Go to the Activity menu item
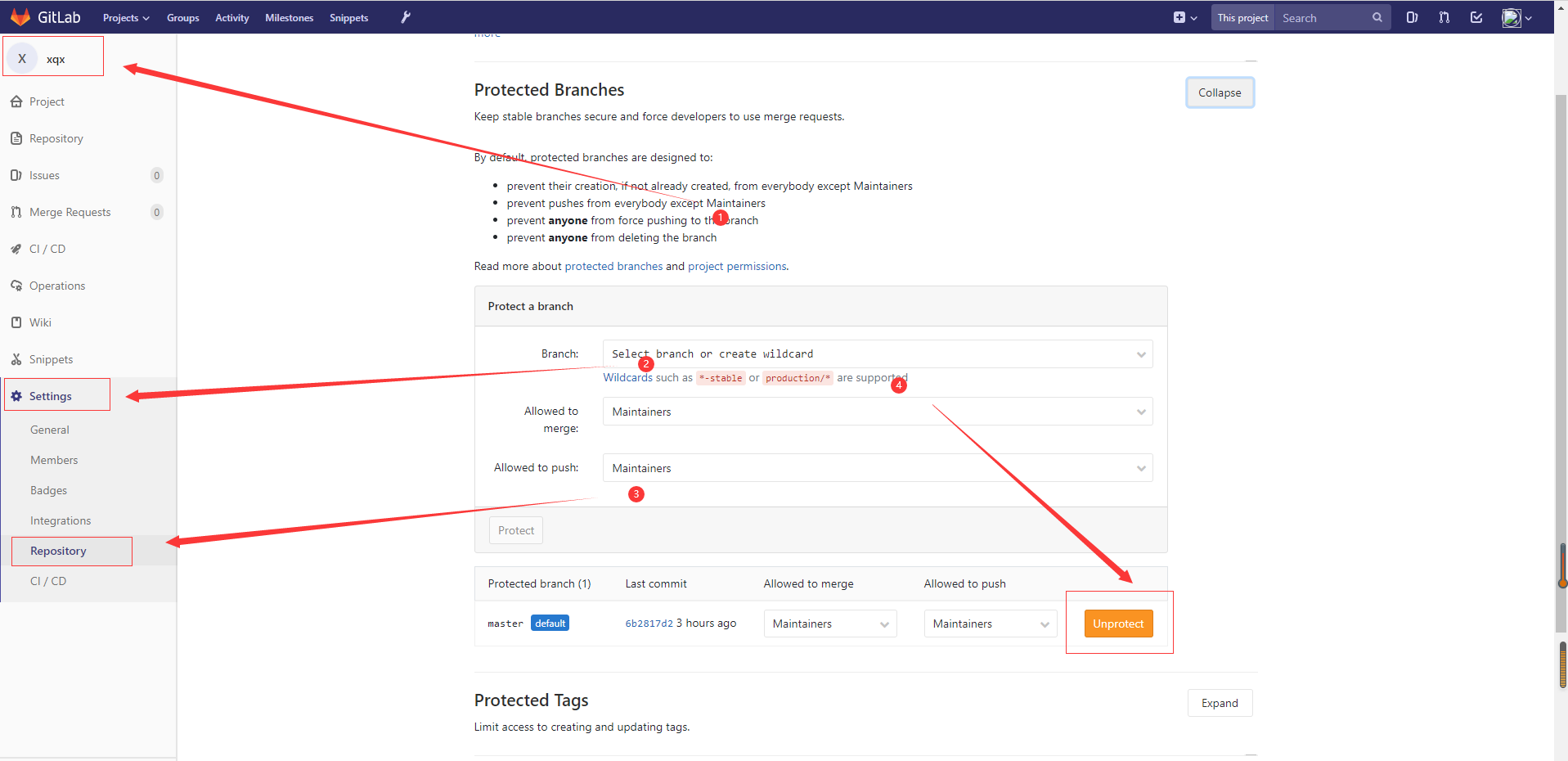Image resolution: width=1568 pixels, height=761 pixels. click(x=231, y=16)
